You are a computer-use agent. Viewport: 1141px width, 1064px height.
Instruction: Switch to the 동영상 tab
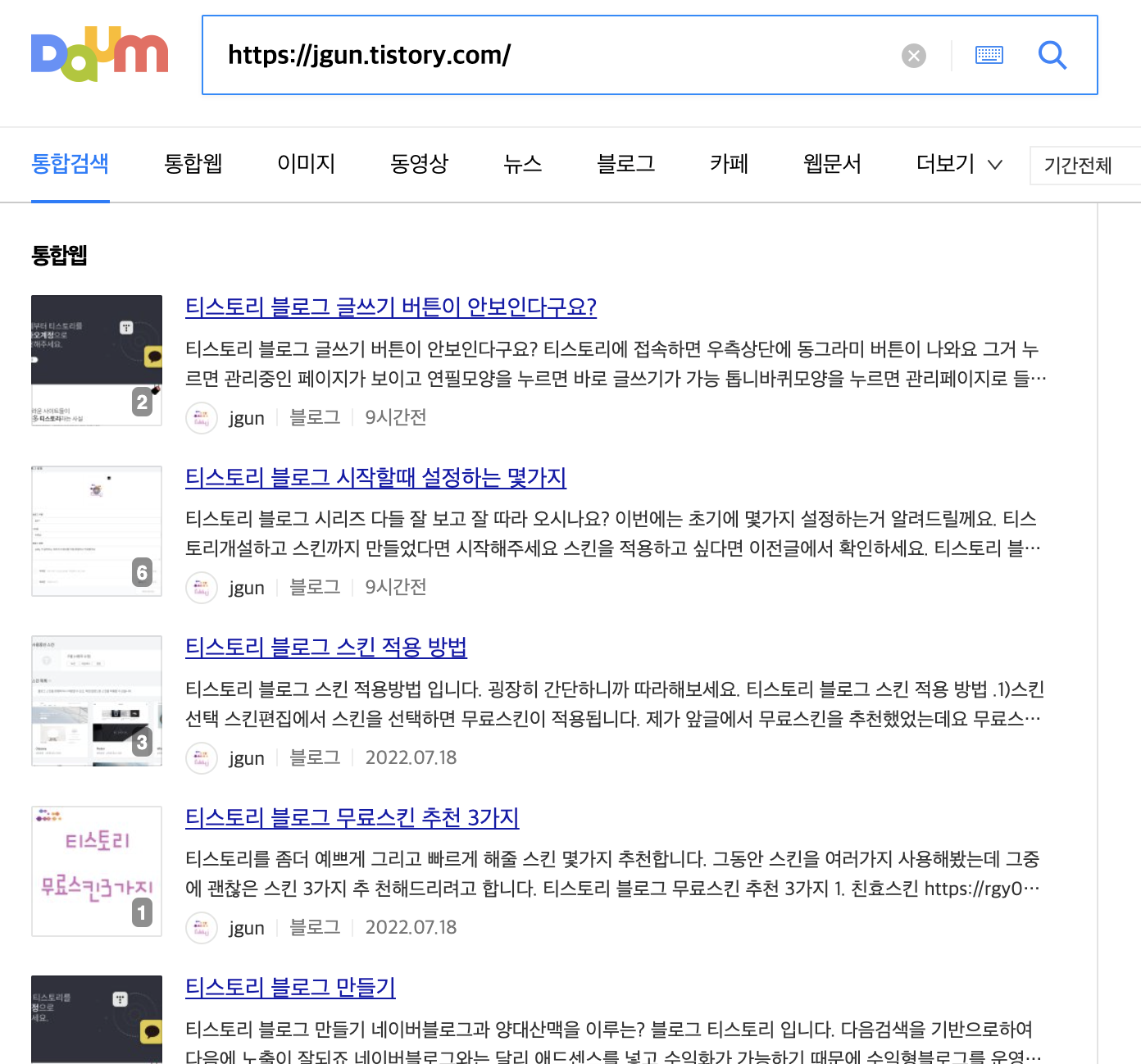420,164
